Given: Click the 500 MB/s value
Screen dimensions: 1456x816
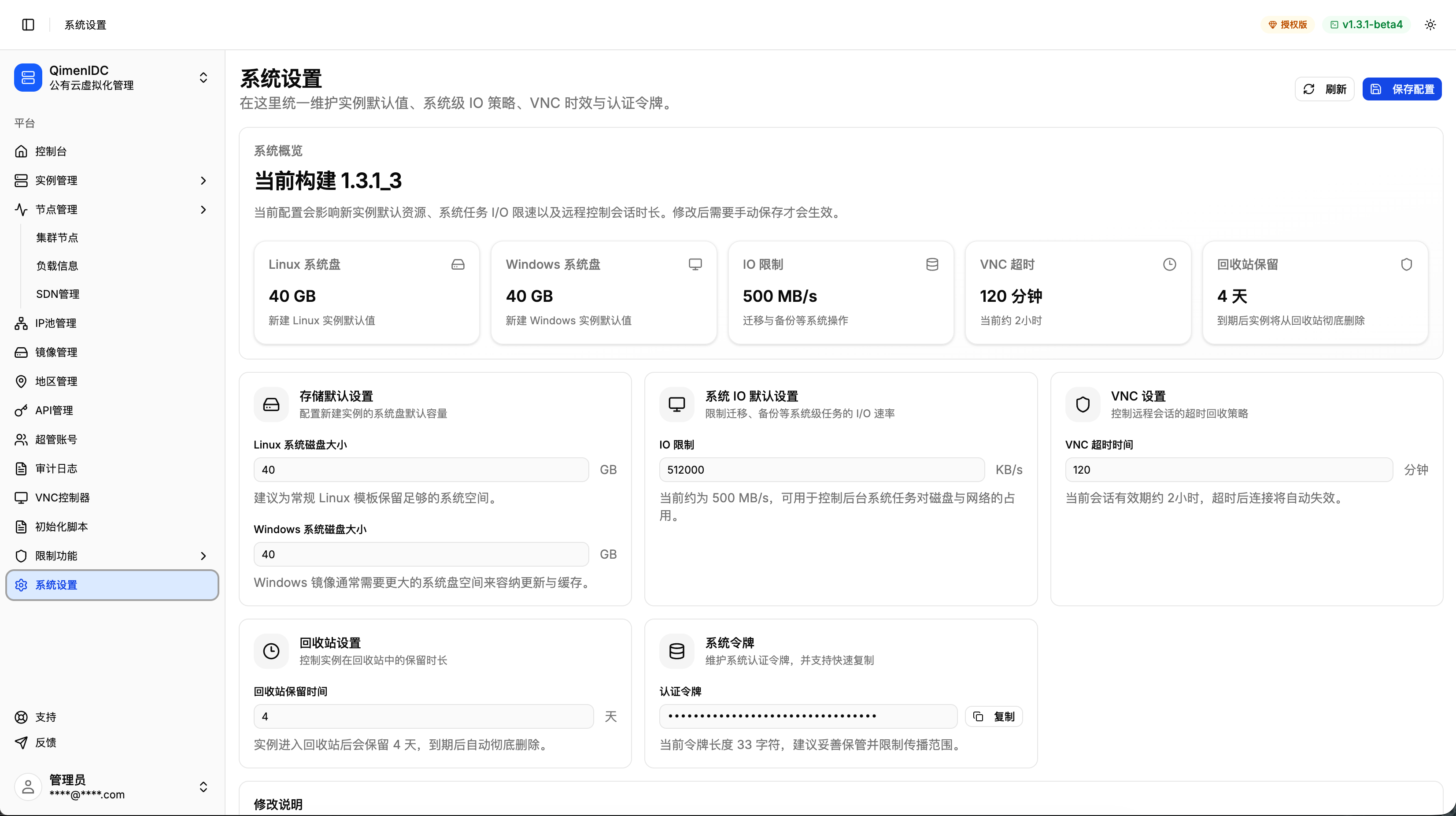Looking at the screenshot, I should click(780, 296).
